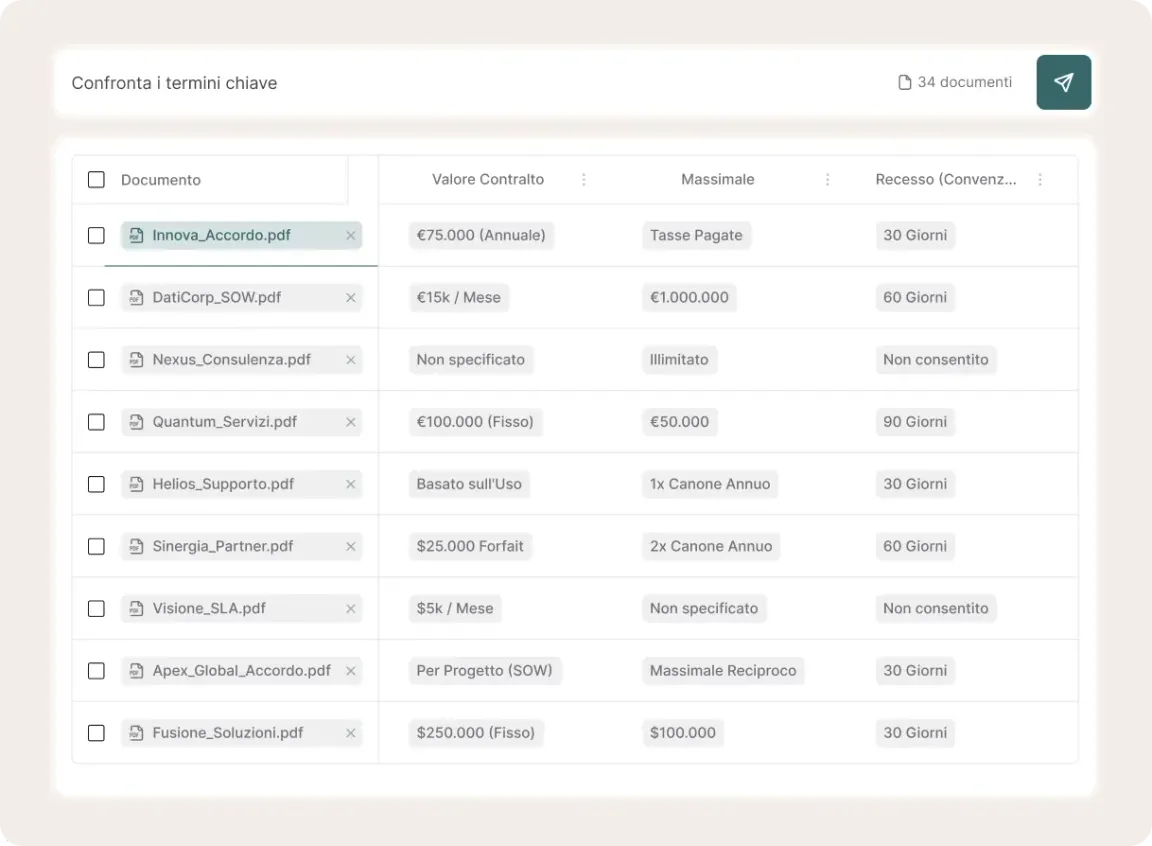Click the PDF icon of Nexus_Consulenza.pdf
1152x846 pixels.
click(x=137, y=360)
